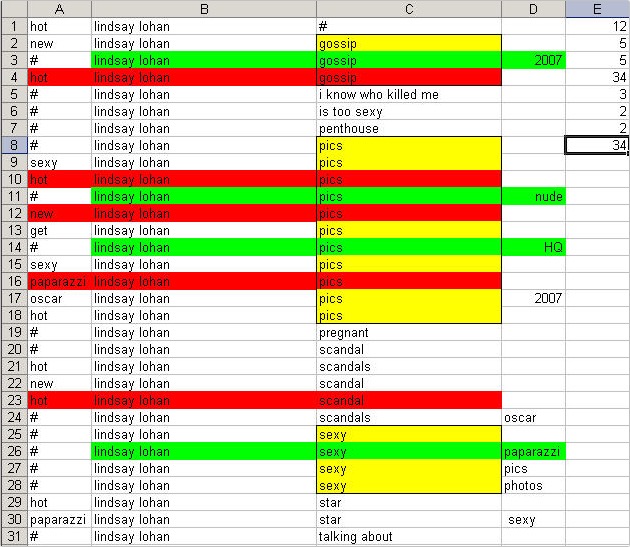Select column E header

(x=597, y=9)
